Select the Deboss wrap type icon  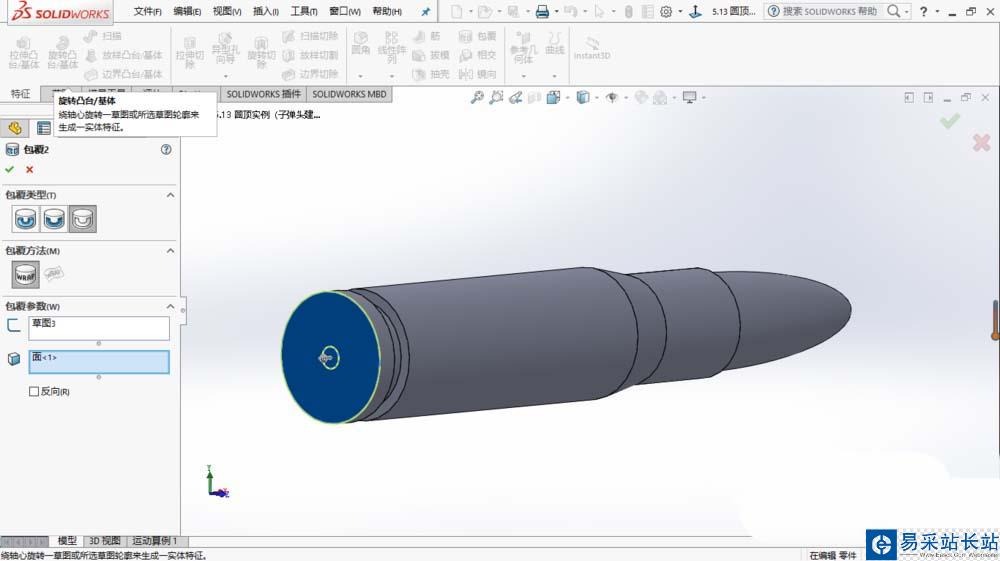pyautogui.click(x=54, y=219)
